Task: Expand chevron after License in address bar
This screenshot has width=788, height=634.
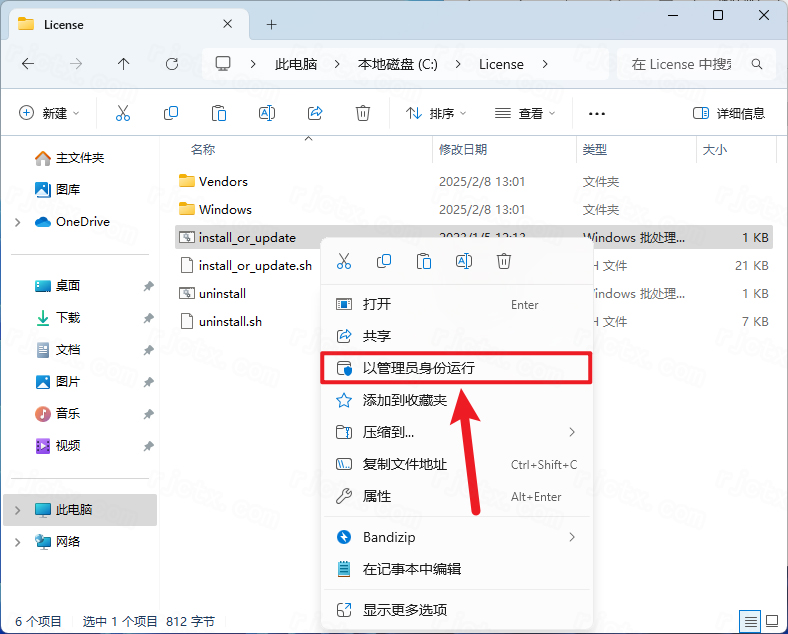Action: pos(545,64)
